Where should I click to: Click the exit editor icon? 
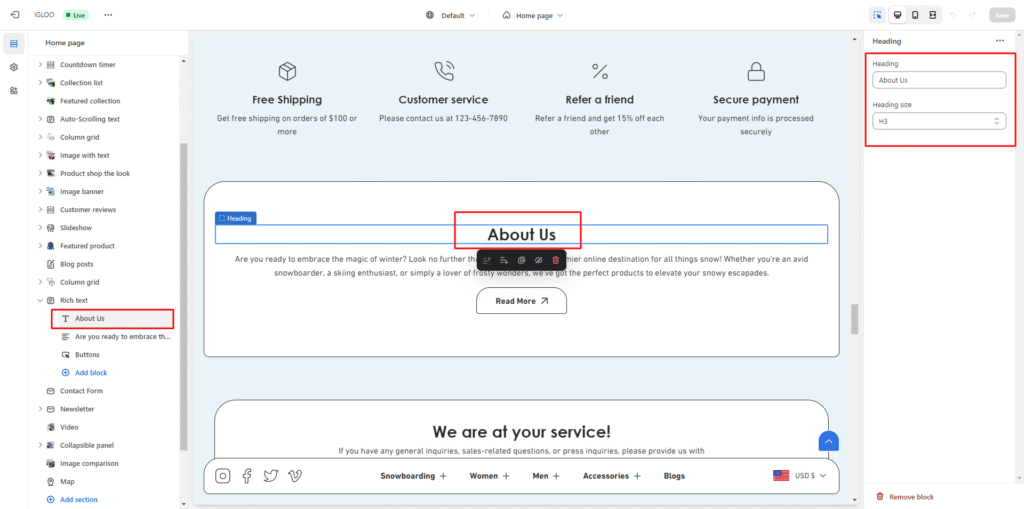pyautogui.click(x=14, y=15)
